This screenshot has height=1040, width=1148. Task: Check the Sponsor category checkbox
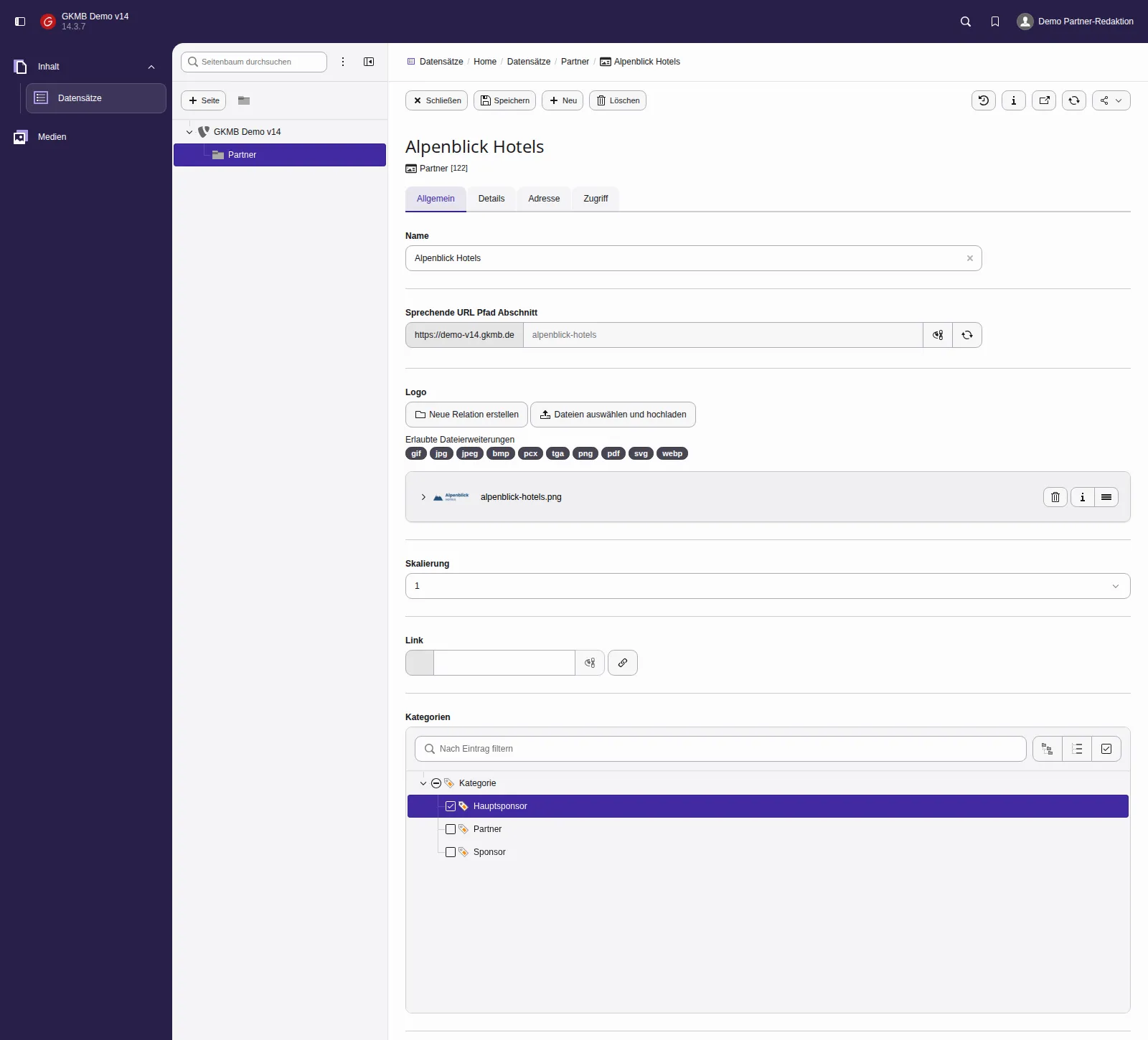pos(451,852)
